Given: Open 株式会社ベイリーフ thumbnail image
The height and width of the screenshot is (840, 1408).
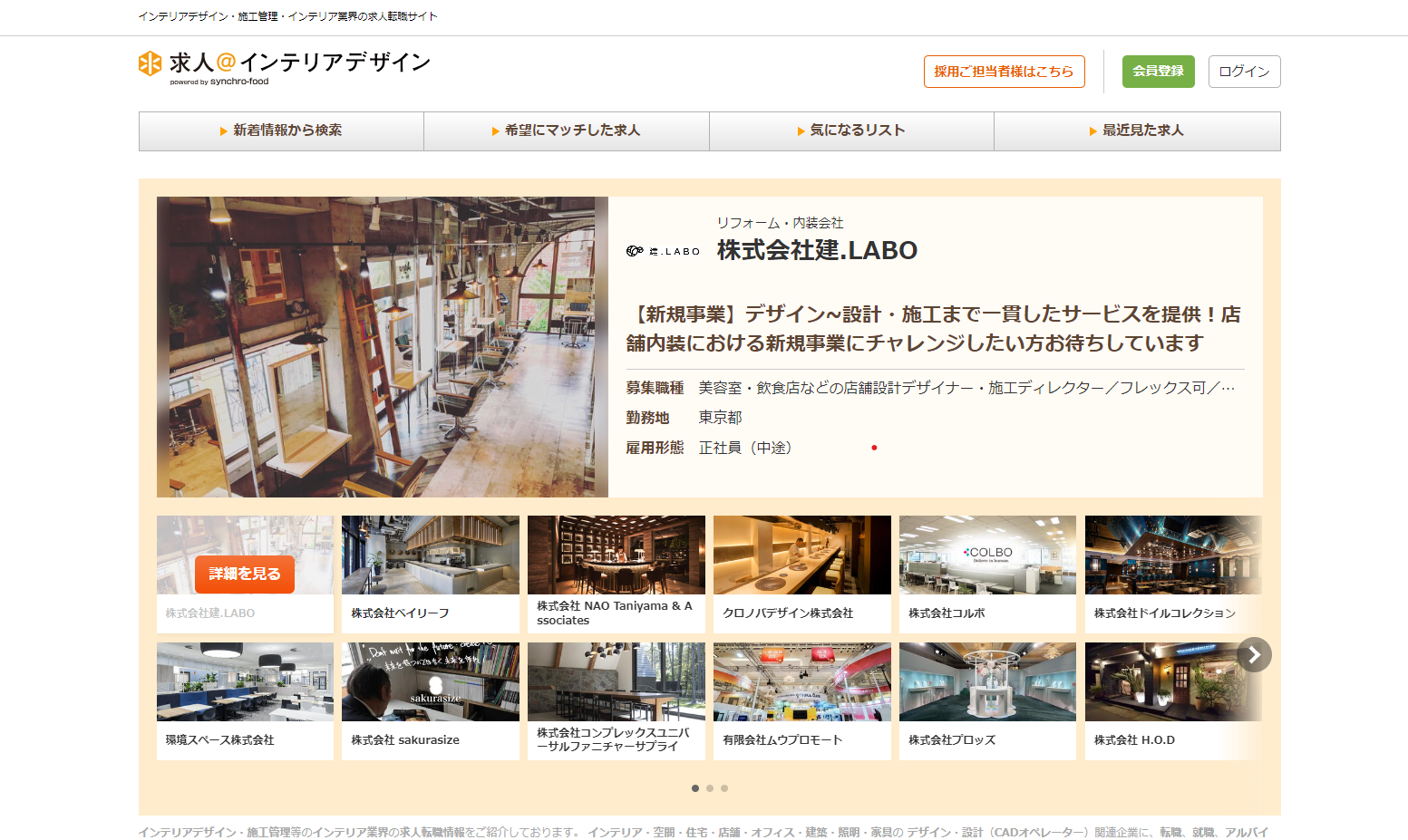Looking at the screenshot, I should 431,555.
